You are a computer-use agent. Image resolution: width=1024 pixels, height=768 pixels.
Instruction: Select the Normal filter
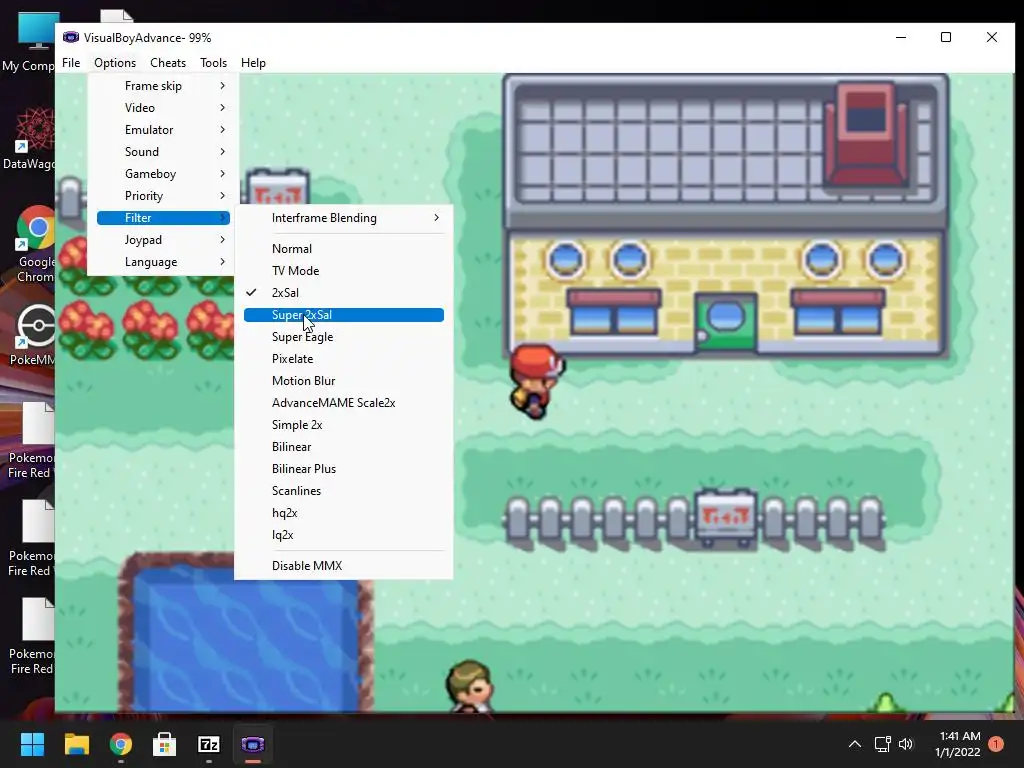pos(344,249)
